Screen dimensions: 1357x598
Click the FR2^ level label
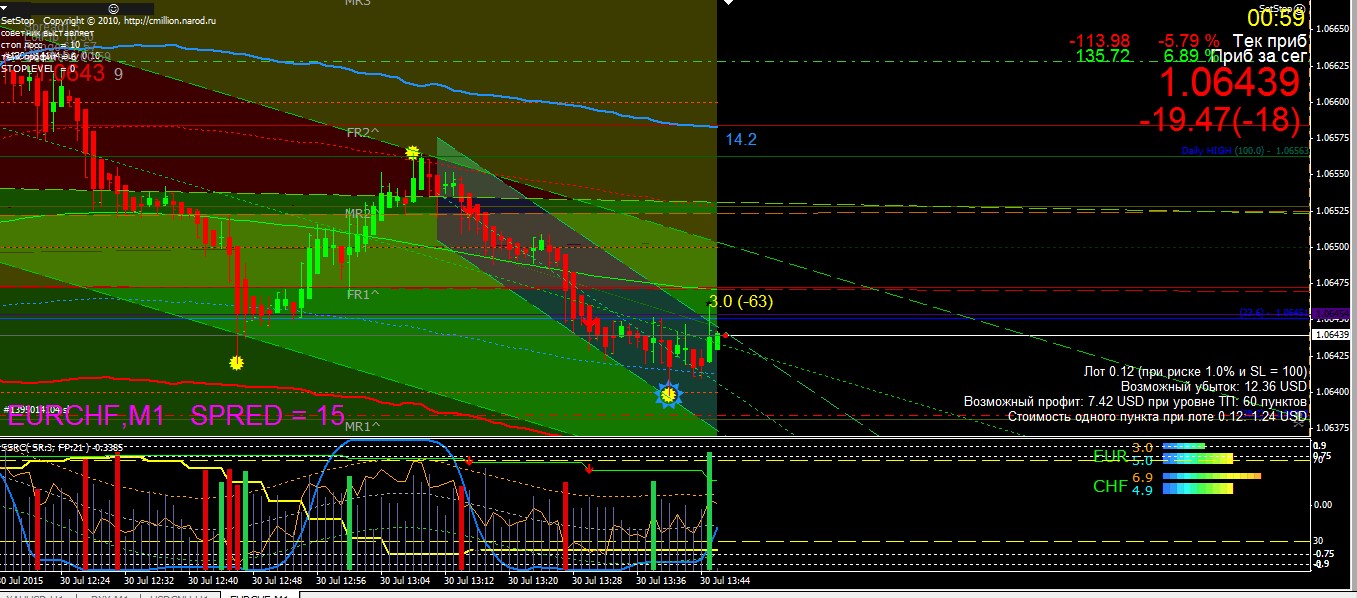point(364,132)
